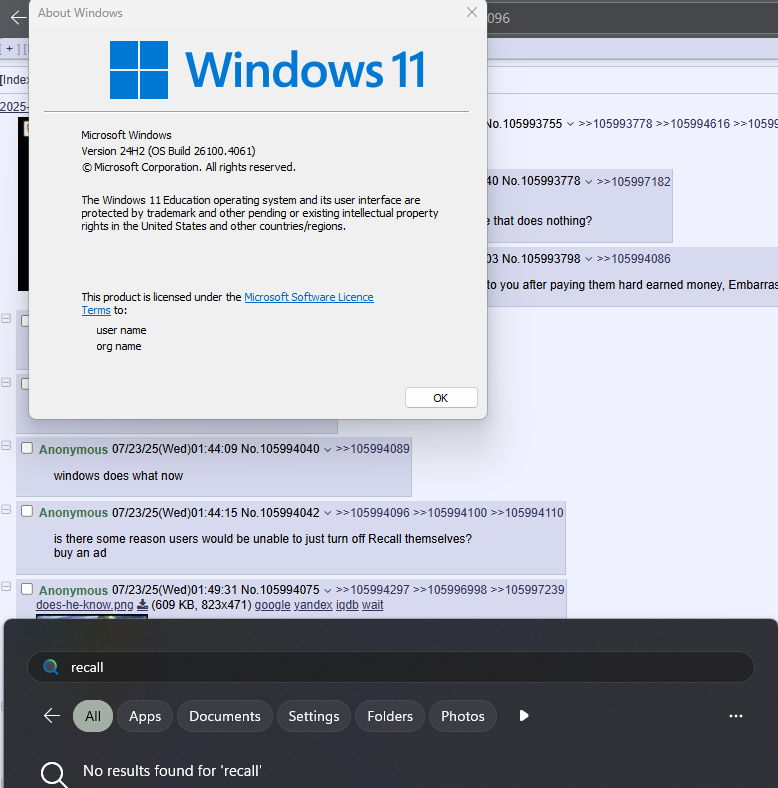Follow reply link >>105994110

[x=527, y=513]
